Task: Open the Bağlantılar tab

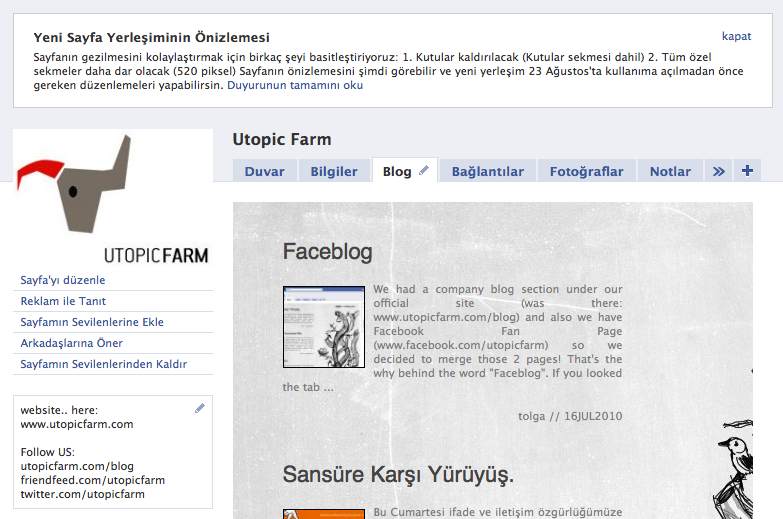Action: [x=487, y=171]
